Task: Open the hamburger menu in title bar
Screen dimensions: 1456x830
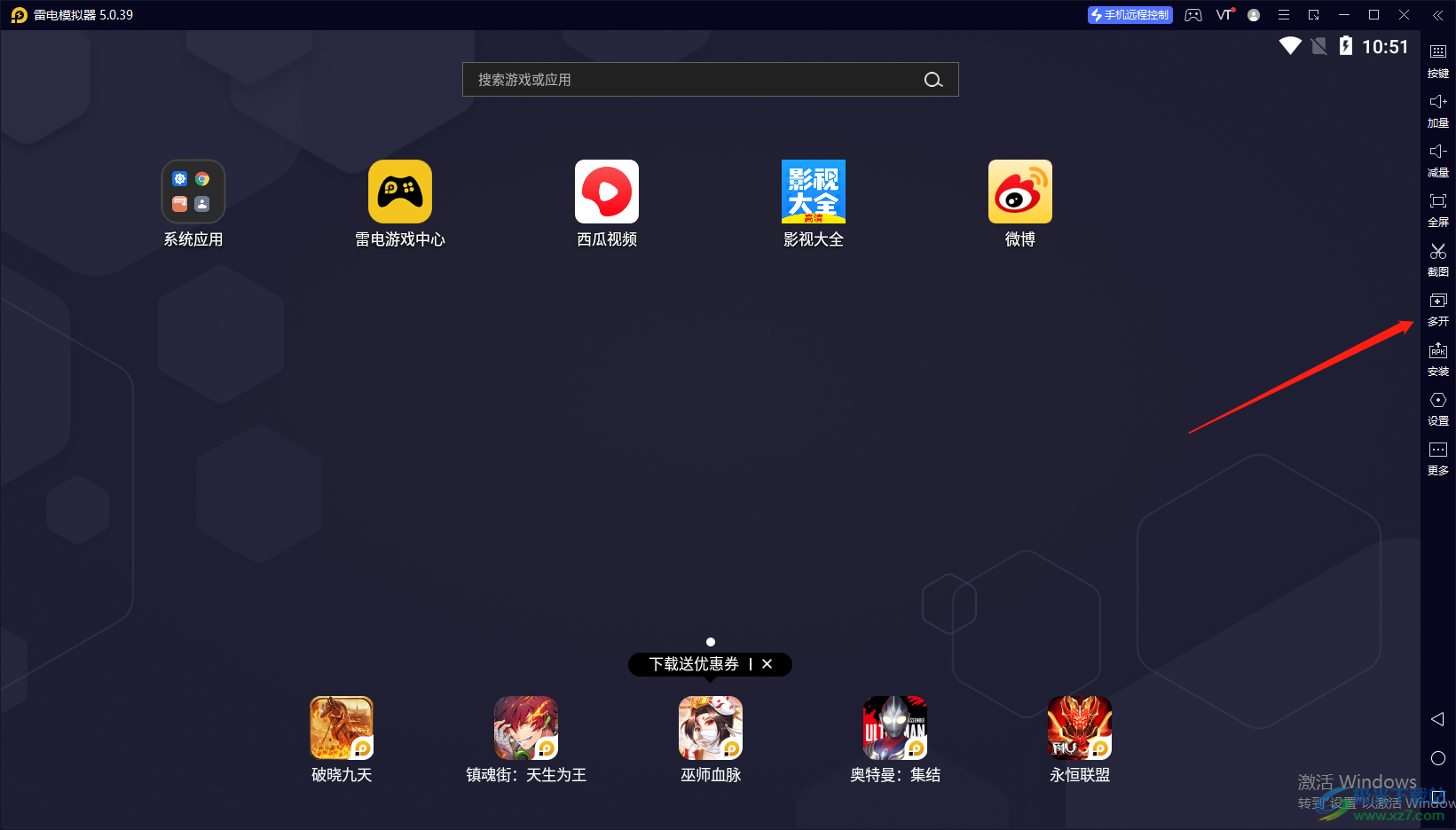Action: coord(1284,15)
